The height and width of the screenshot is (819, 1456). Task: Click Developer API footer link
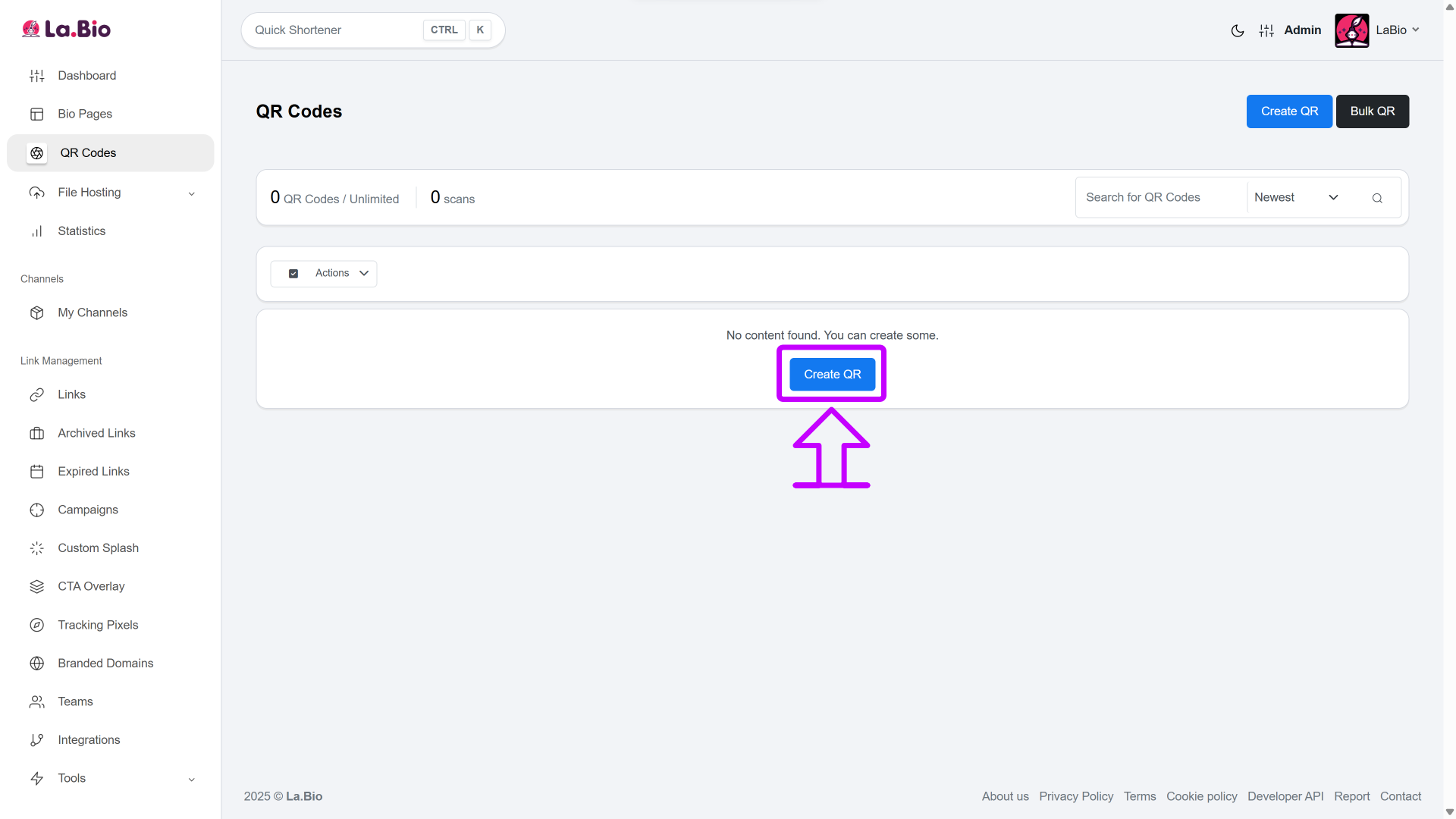(1285, 796)
